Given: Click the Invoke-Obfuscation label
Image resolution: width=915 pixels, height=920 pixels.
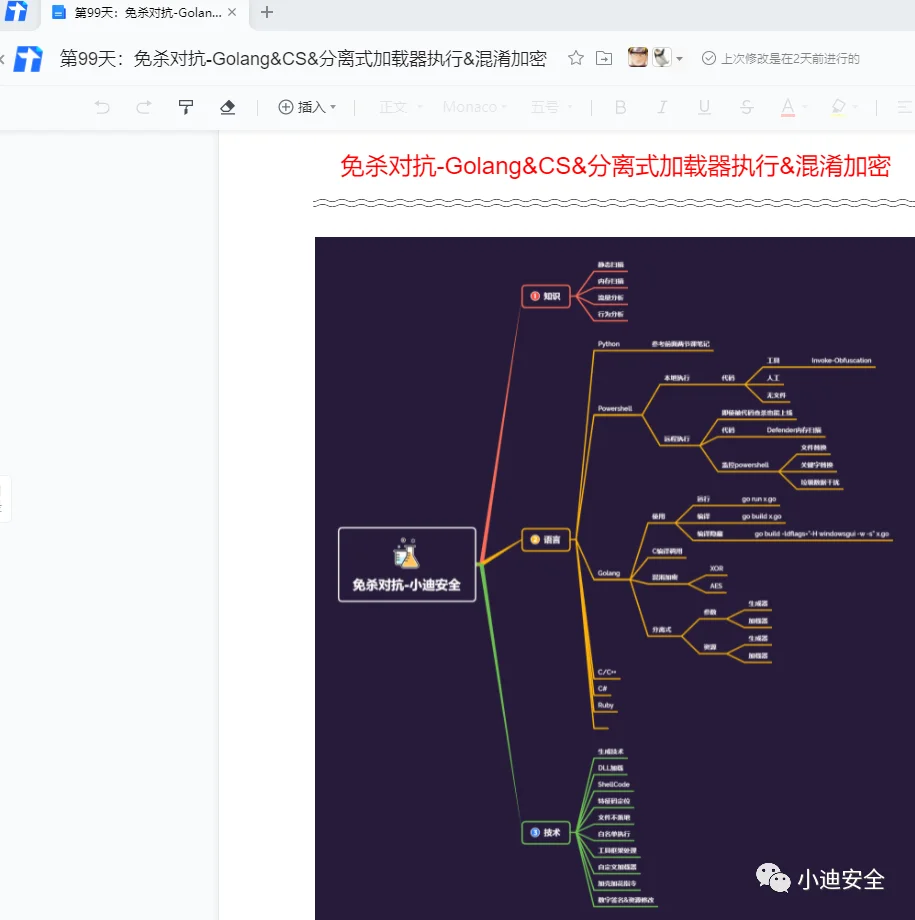Looking at the screenshot, I should (x=841, y=360).
